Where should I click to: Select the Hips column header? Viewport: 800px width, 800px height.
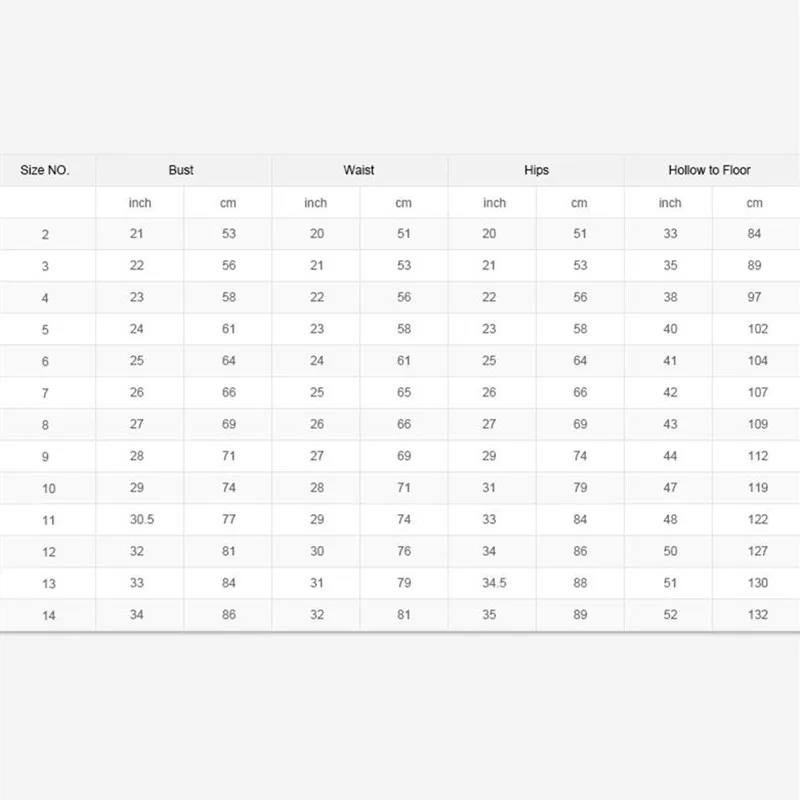(536, 170)
